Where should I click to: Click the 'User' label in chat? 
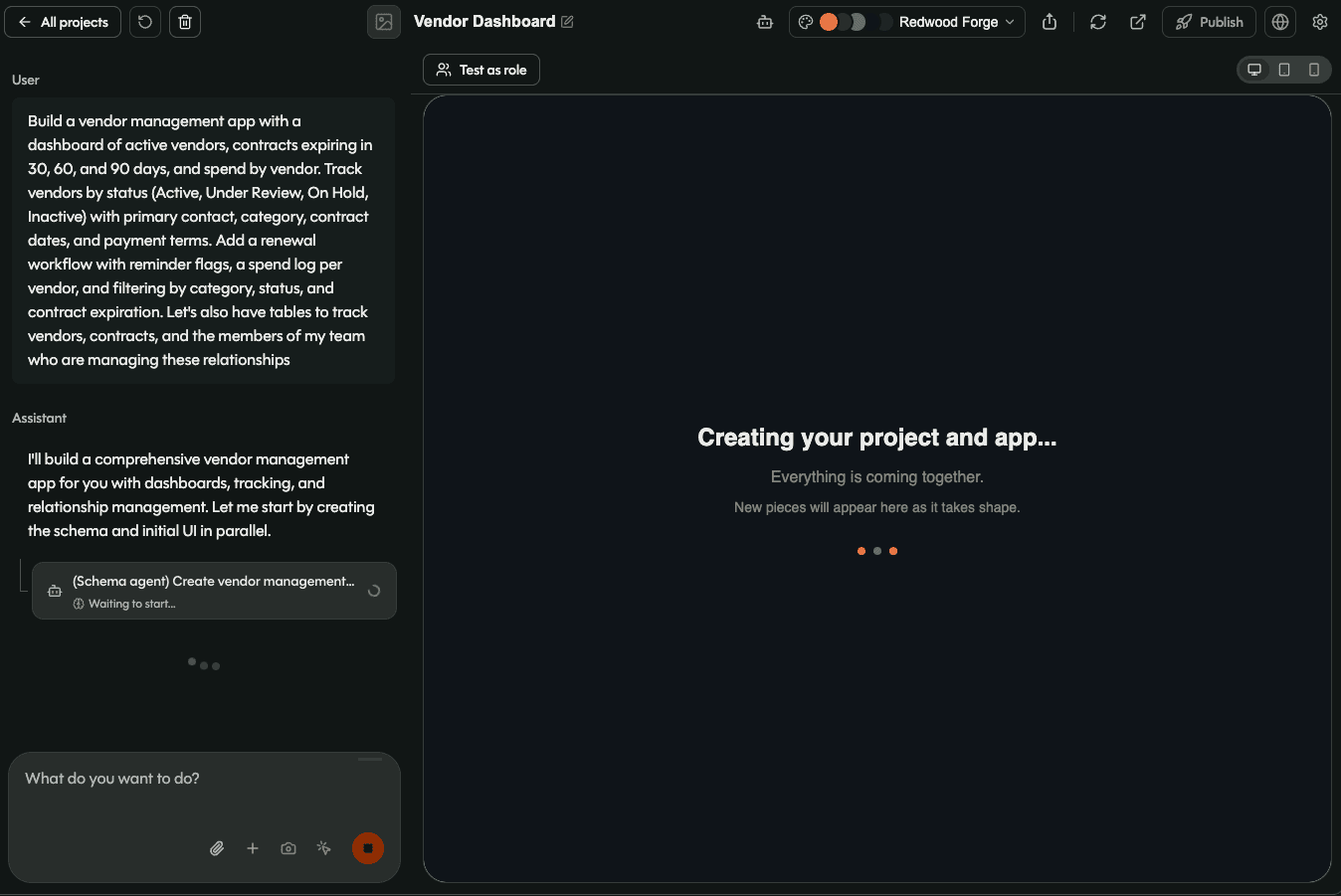26,80
